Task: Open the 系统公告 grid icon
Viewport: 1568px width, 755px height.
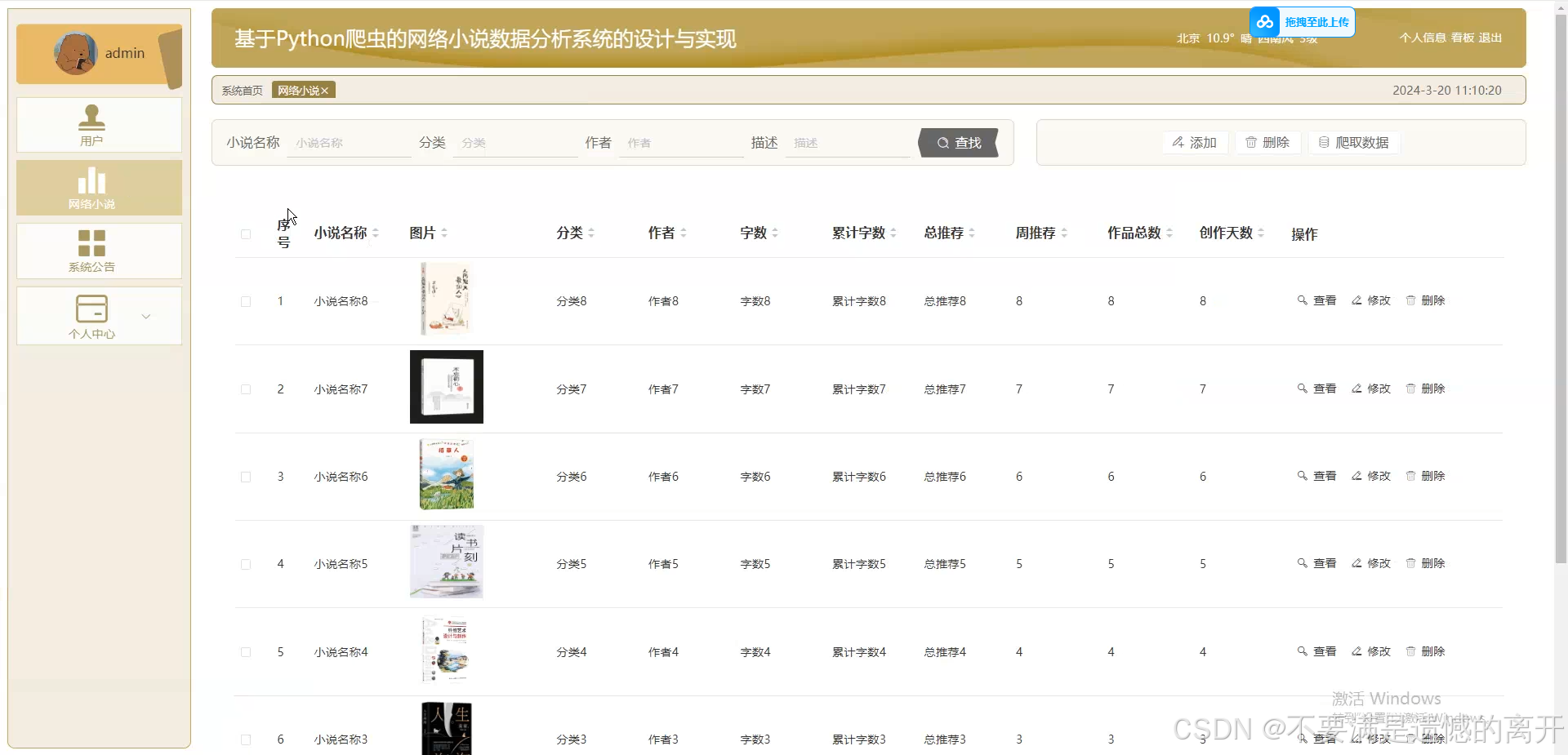Action: [91, 243]
